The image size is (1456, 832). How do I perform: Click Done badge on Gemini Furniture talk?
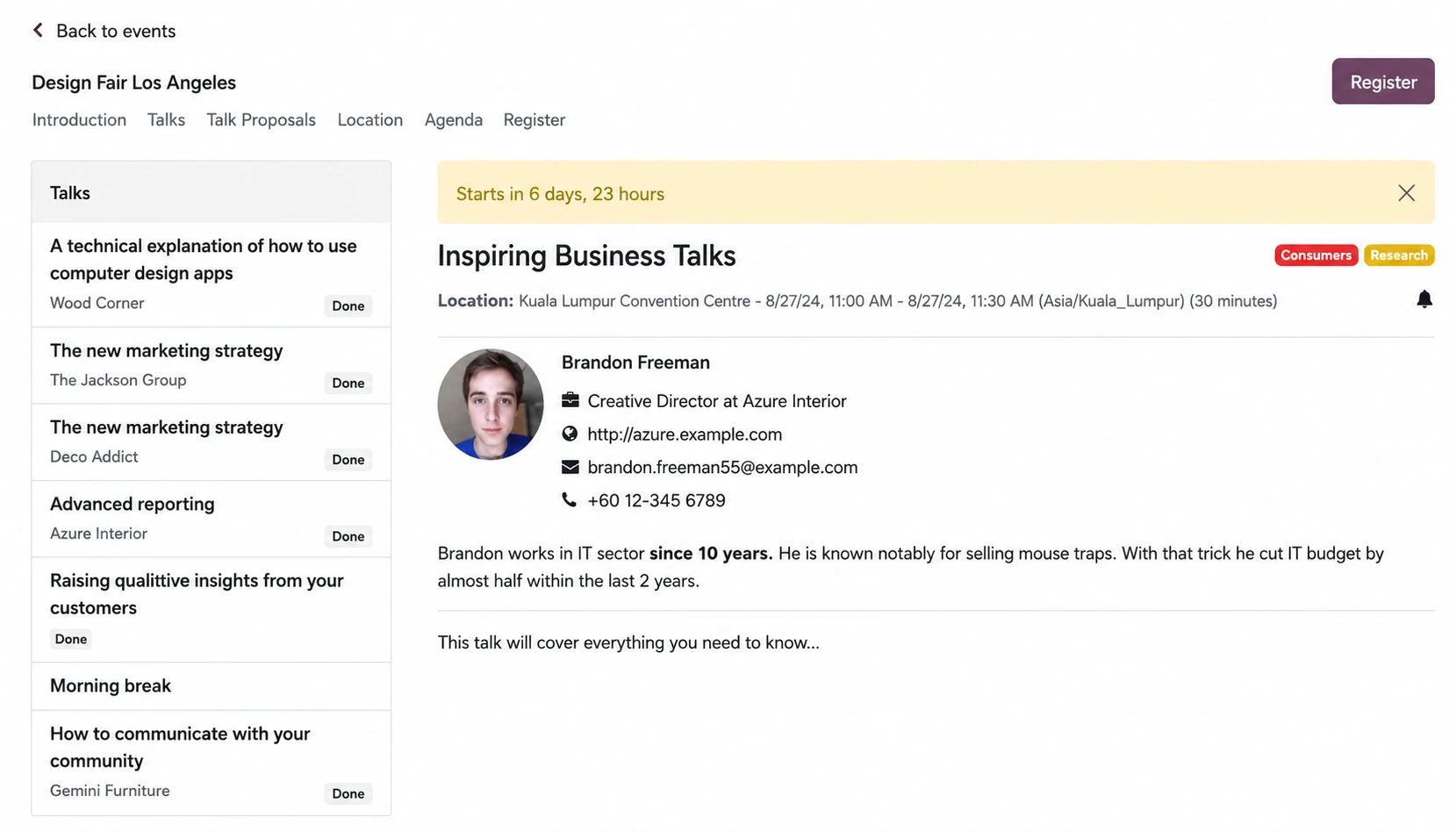pyautogui.click(x=348, y=793)
